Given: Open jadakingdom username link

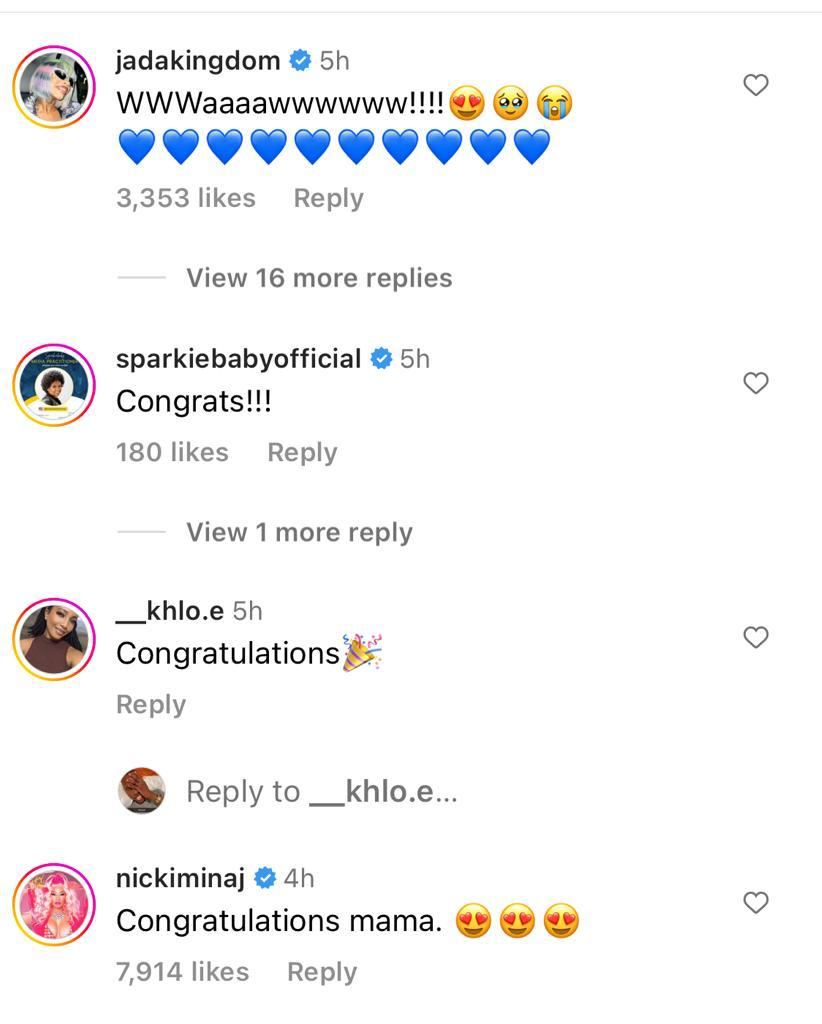Looking at the screenshot, I should 198,61.
